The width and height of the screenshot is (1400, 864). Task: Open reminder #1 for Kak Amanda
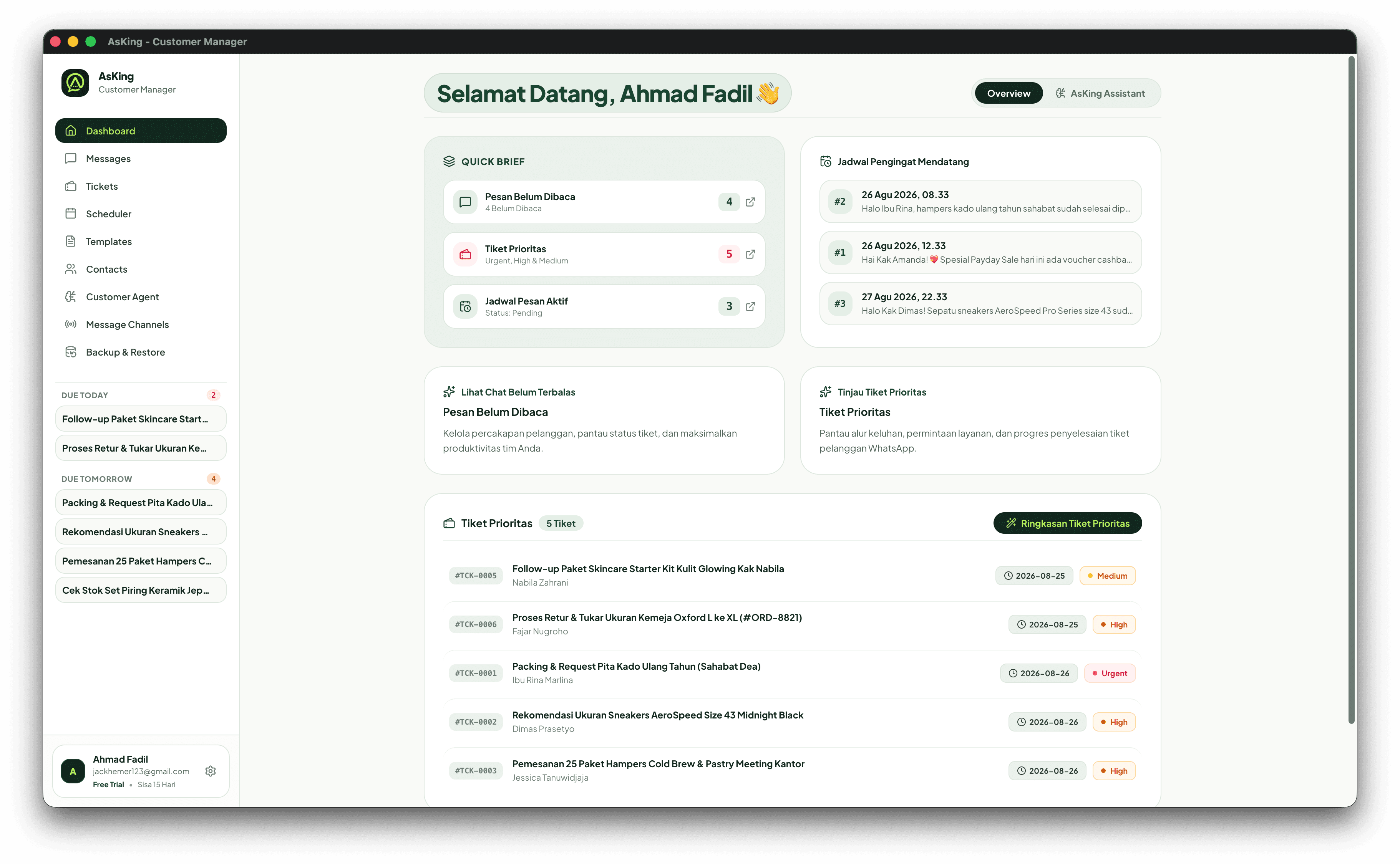point(980,253)
